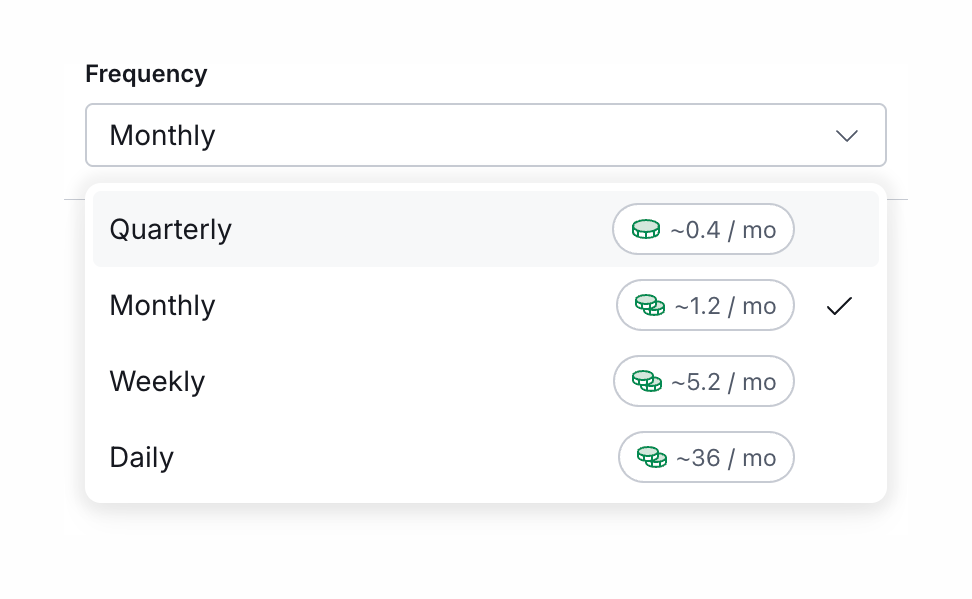Viewport: 972px width, 599px height.
Task: Click the ~0.4 / mo cost badge
Action: coord(703,229)
